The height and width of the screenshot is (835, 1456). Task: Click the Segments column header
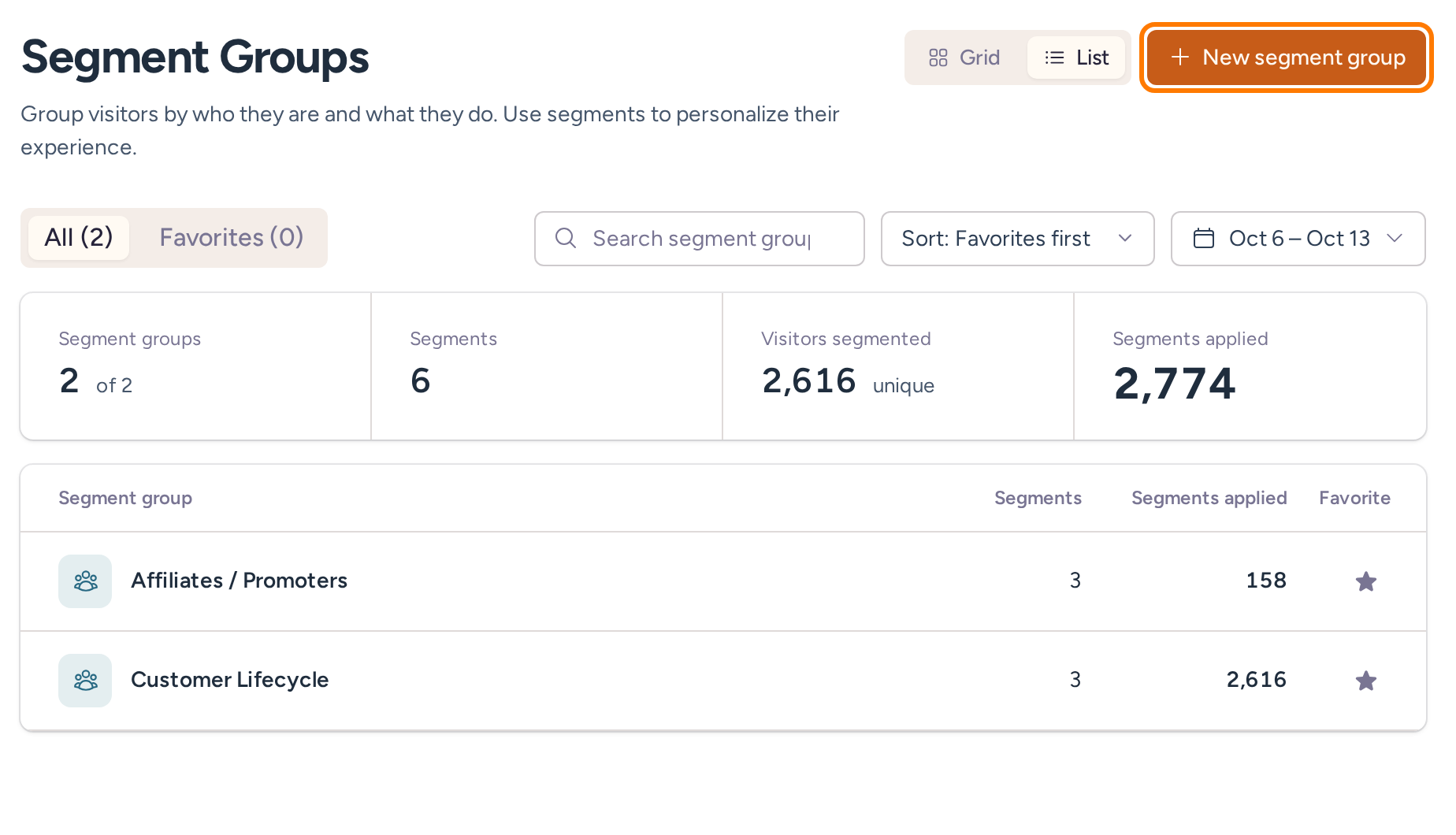[x=1038, y=498]
